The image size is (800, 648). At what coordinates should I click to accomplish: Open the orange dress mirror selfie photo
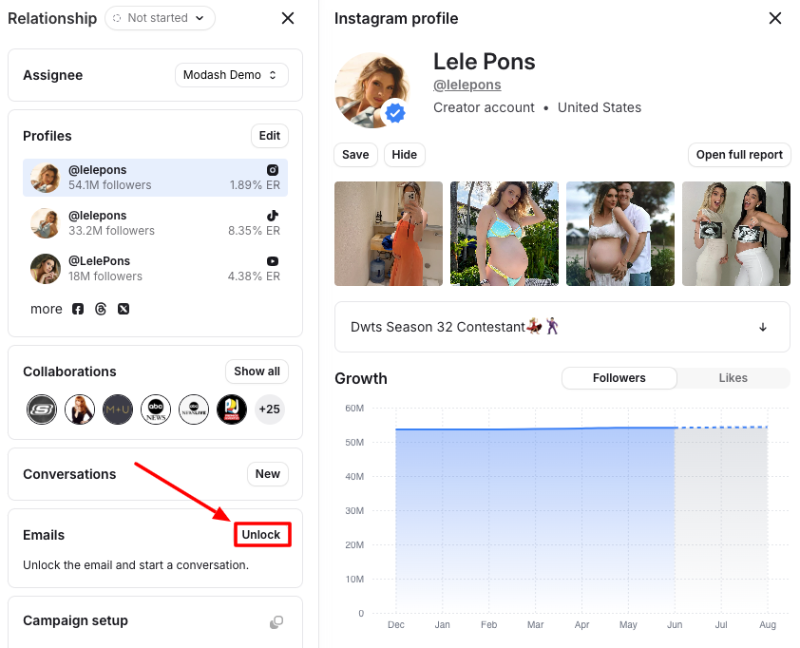click(x=388, y=234)
